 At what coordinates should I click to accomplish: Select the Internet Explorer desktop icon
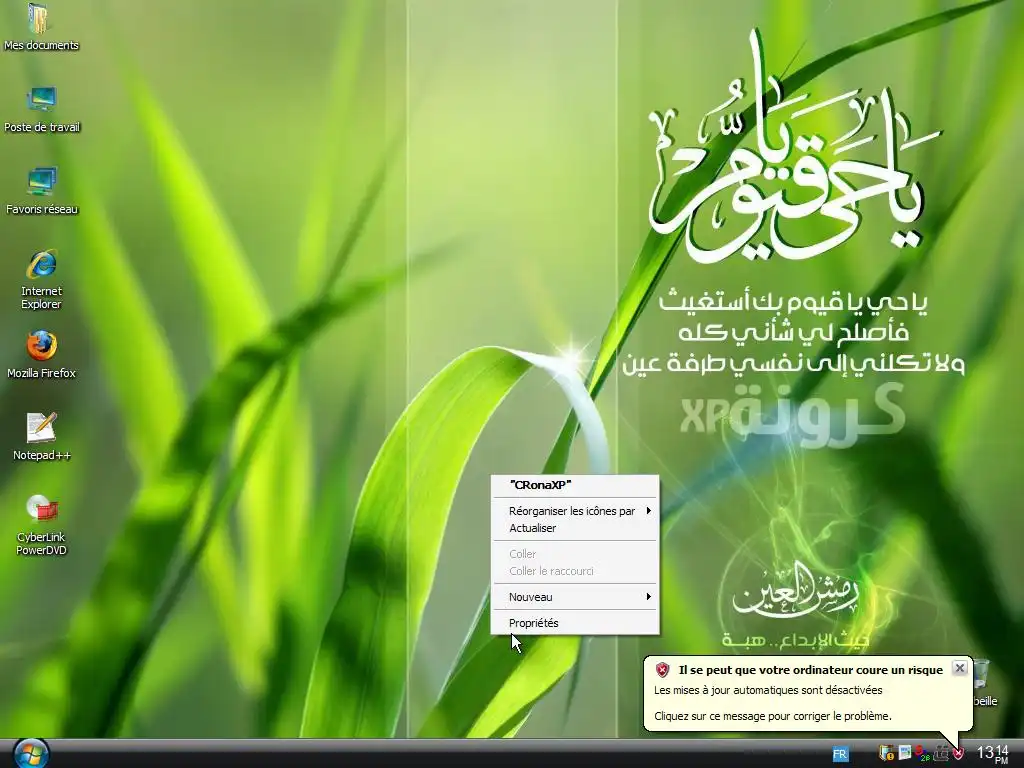pyautogui.click(x=41, y=279)
